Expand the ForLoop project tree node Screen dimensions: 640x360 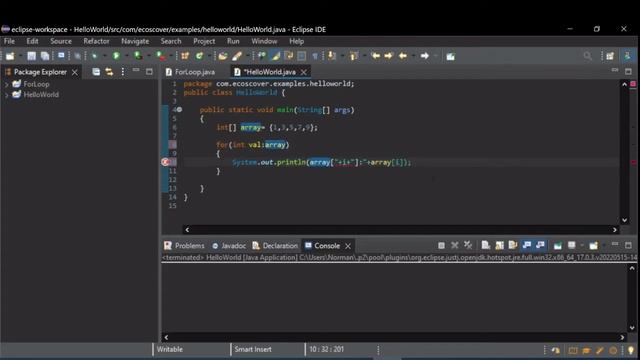(x=7, y=84)
